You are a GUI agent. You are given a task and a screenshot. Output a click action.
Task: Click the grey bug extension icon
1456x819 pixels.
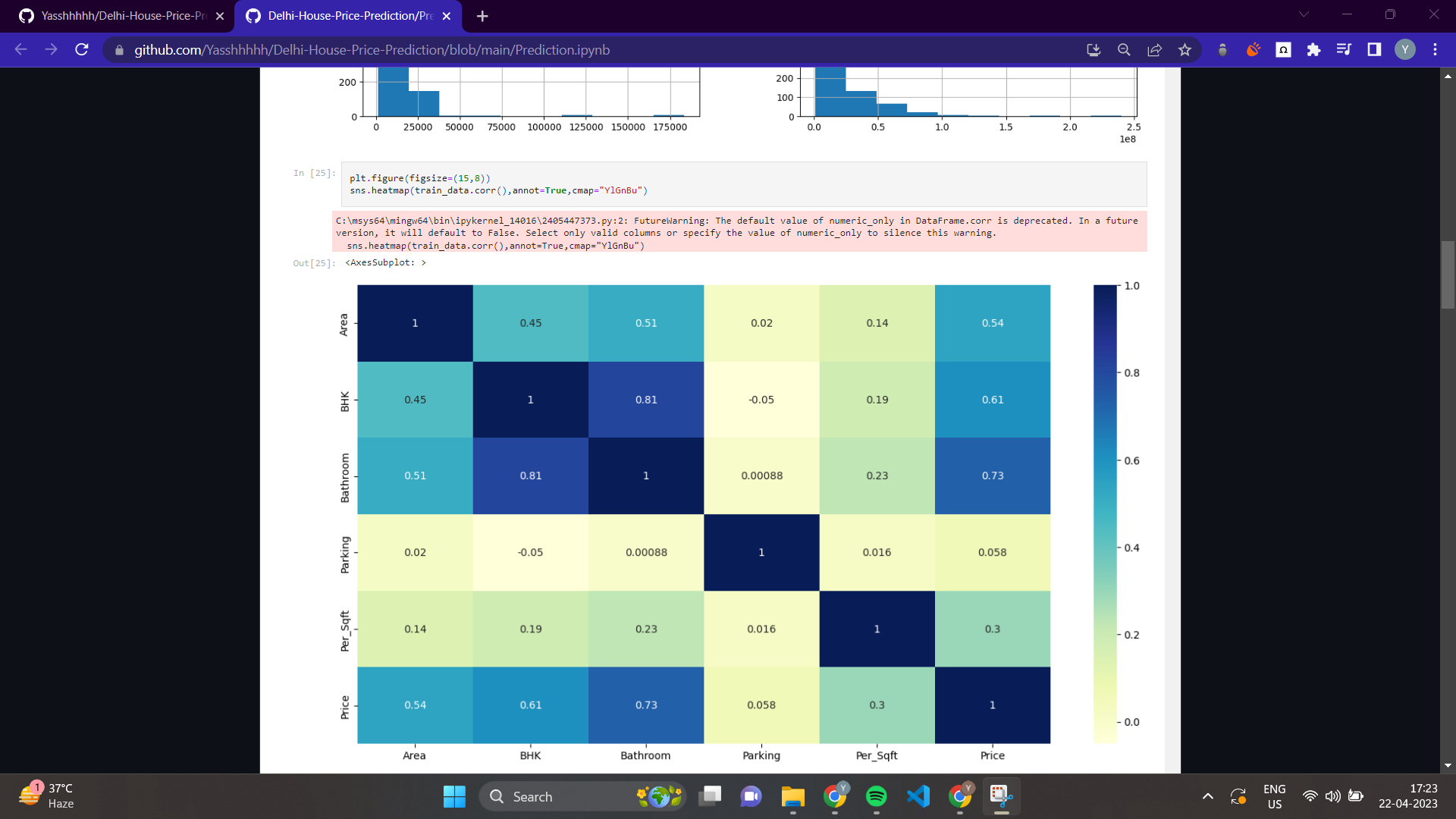[1223, 49]
